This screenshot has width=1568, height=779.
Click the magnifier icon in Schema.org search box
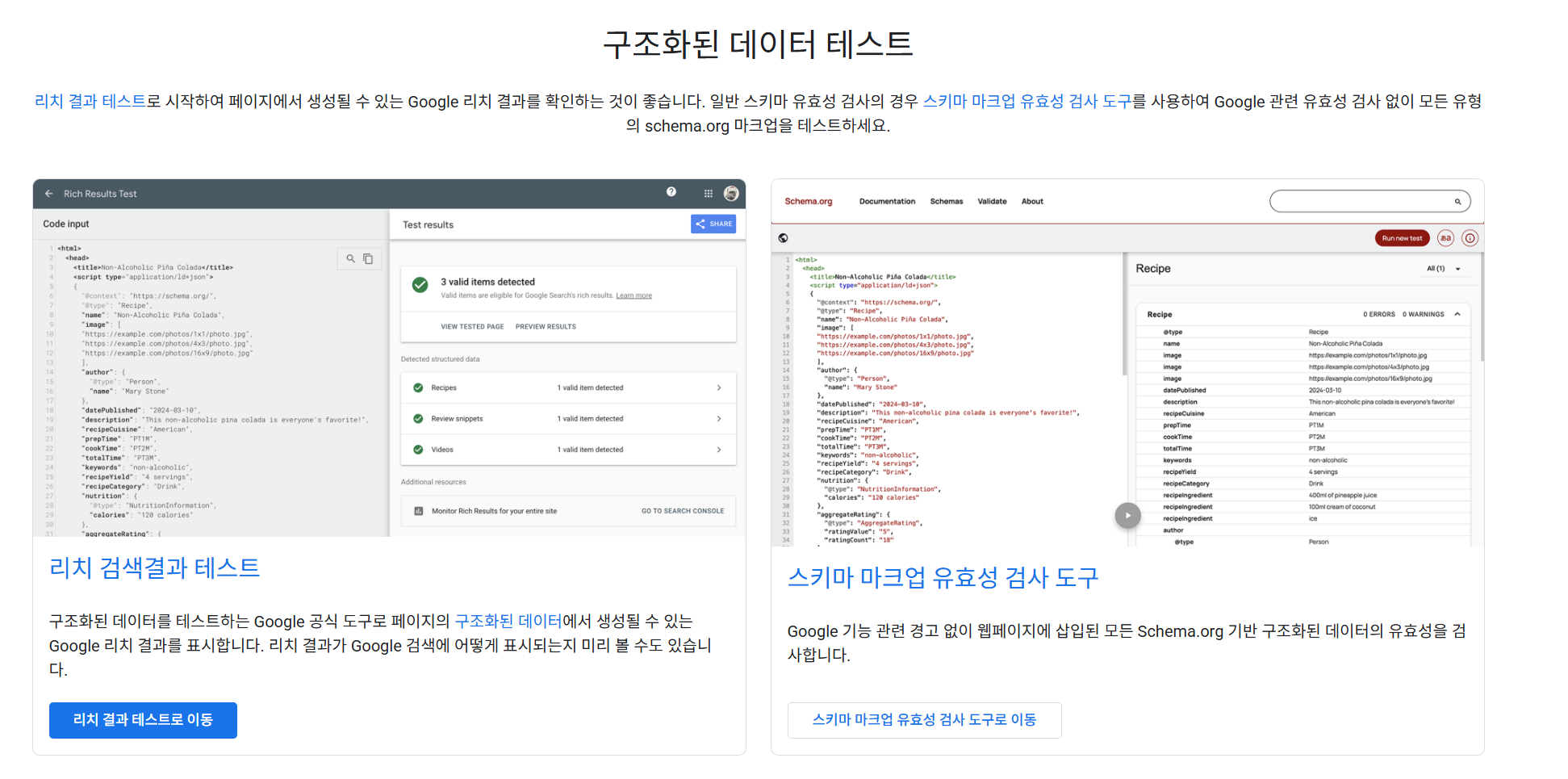[x=1458, y=202]
